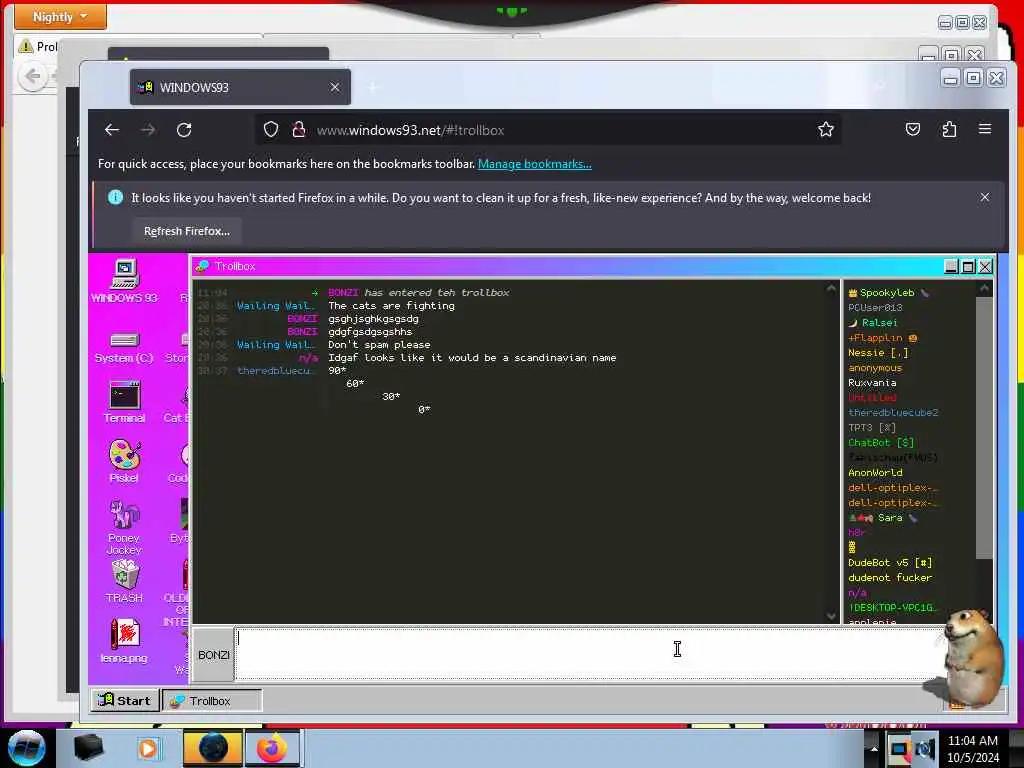Open the lenna.png file icon
Screen dimensions: 1024x768
[124, 640]
